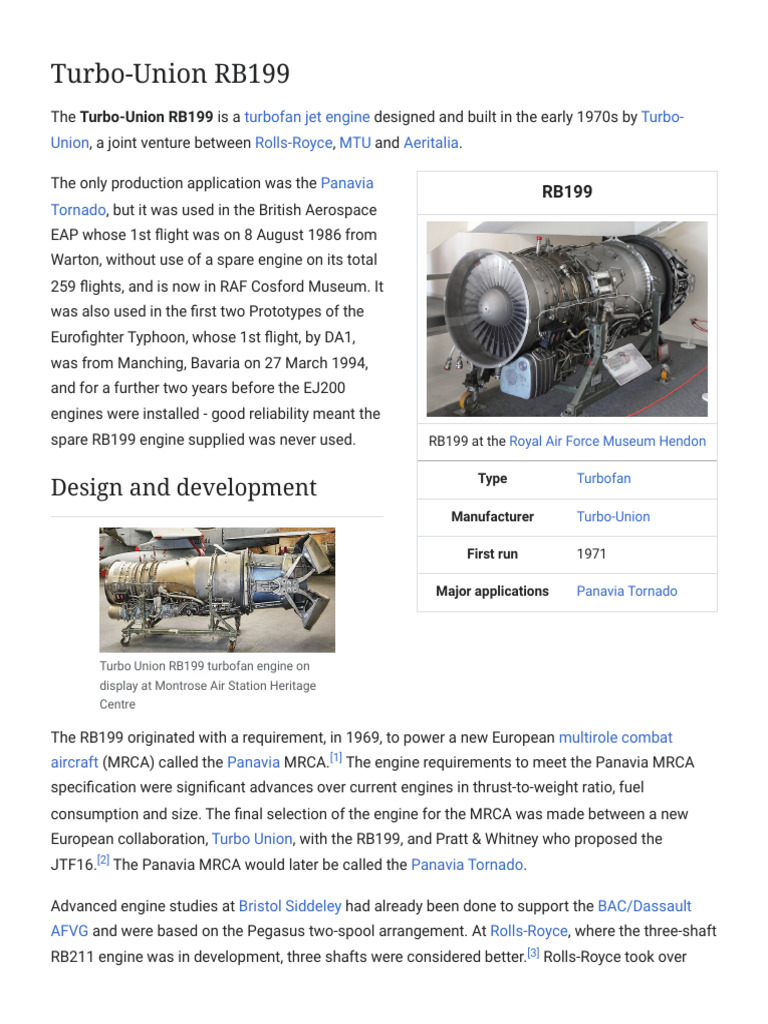Open the Bristol Siddeley link
This screenshot has width=768, height=1024.
pyautogui.click(x=290, y=906)
